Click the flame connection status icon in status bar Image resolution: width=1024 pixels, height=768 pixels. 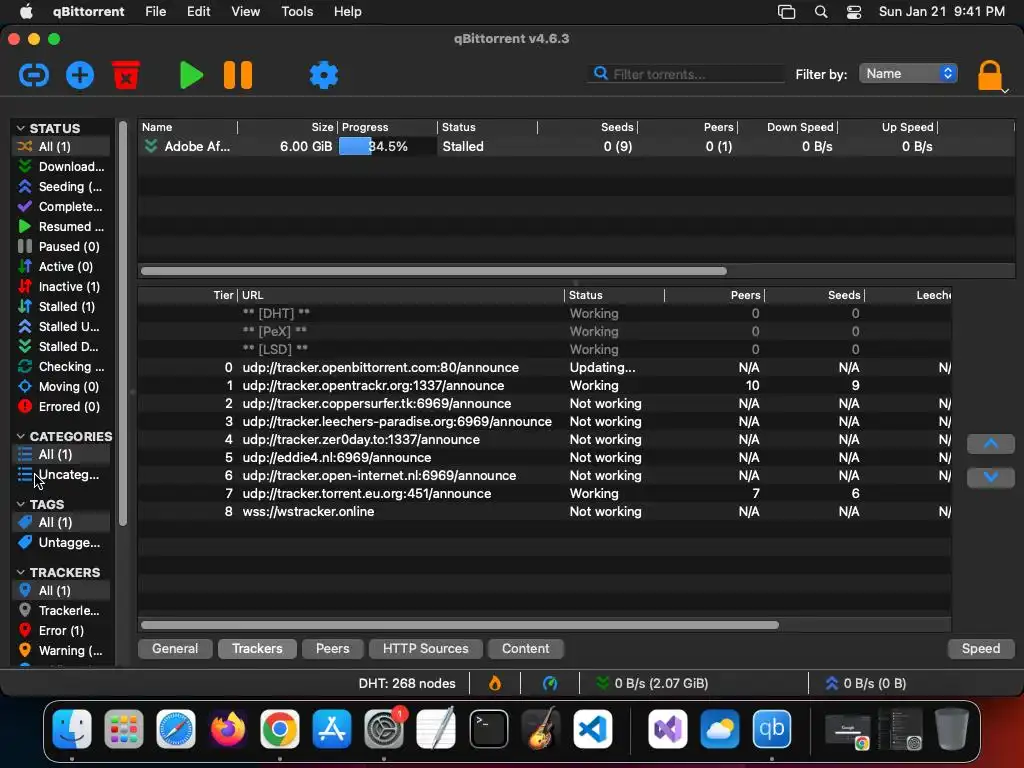(495, 684)
